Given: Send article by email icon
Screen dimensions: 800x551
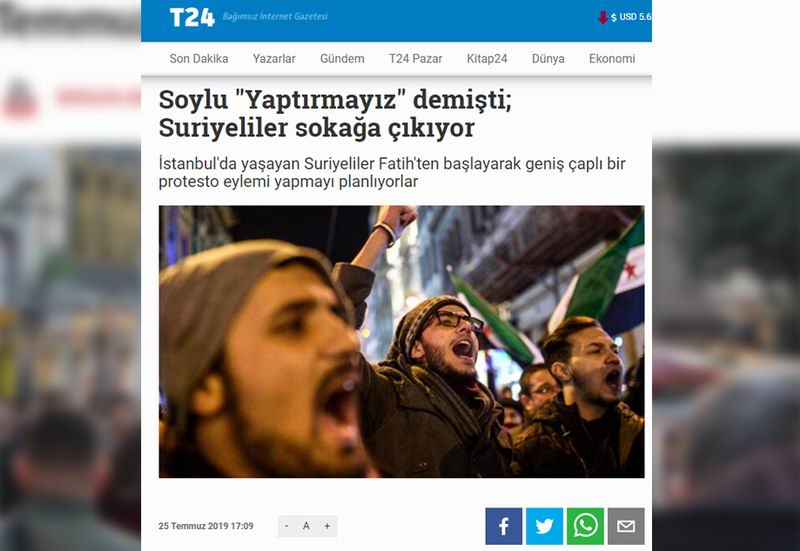Looking at the screenshot, I should coord(626,526).
